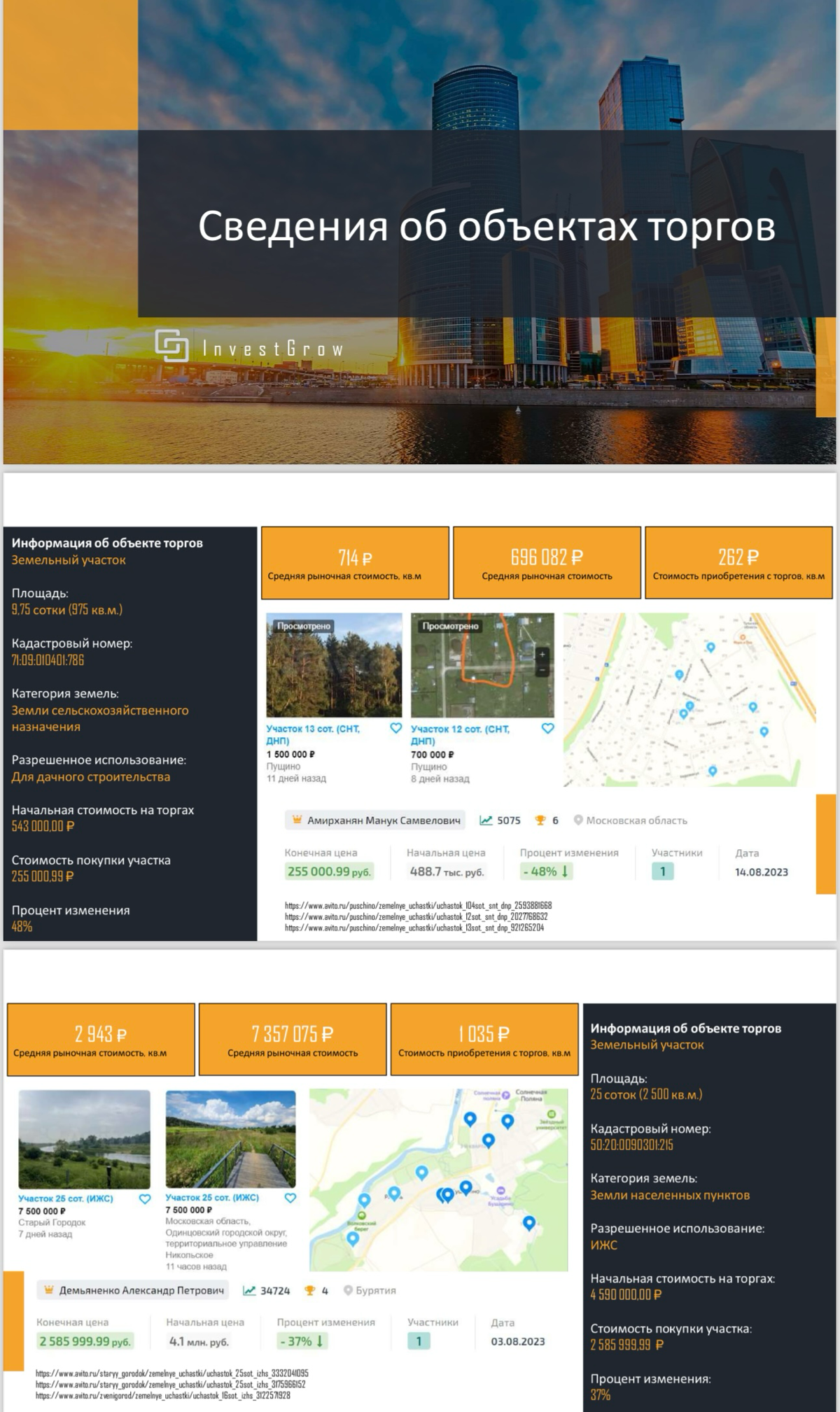Click crown icon beside Амирханян Манук Самвелович
This screenshot has width=840, height=1412.
point(297,820)
